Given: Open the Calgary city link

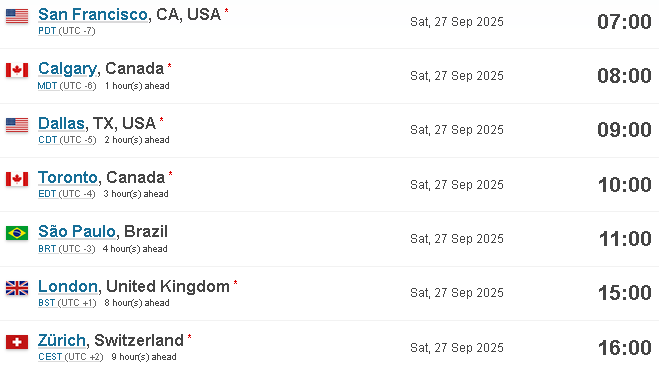Looking at the screenshot, I should [67, 69].
